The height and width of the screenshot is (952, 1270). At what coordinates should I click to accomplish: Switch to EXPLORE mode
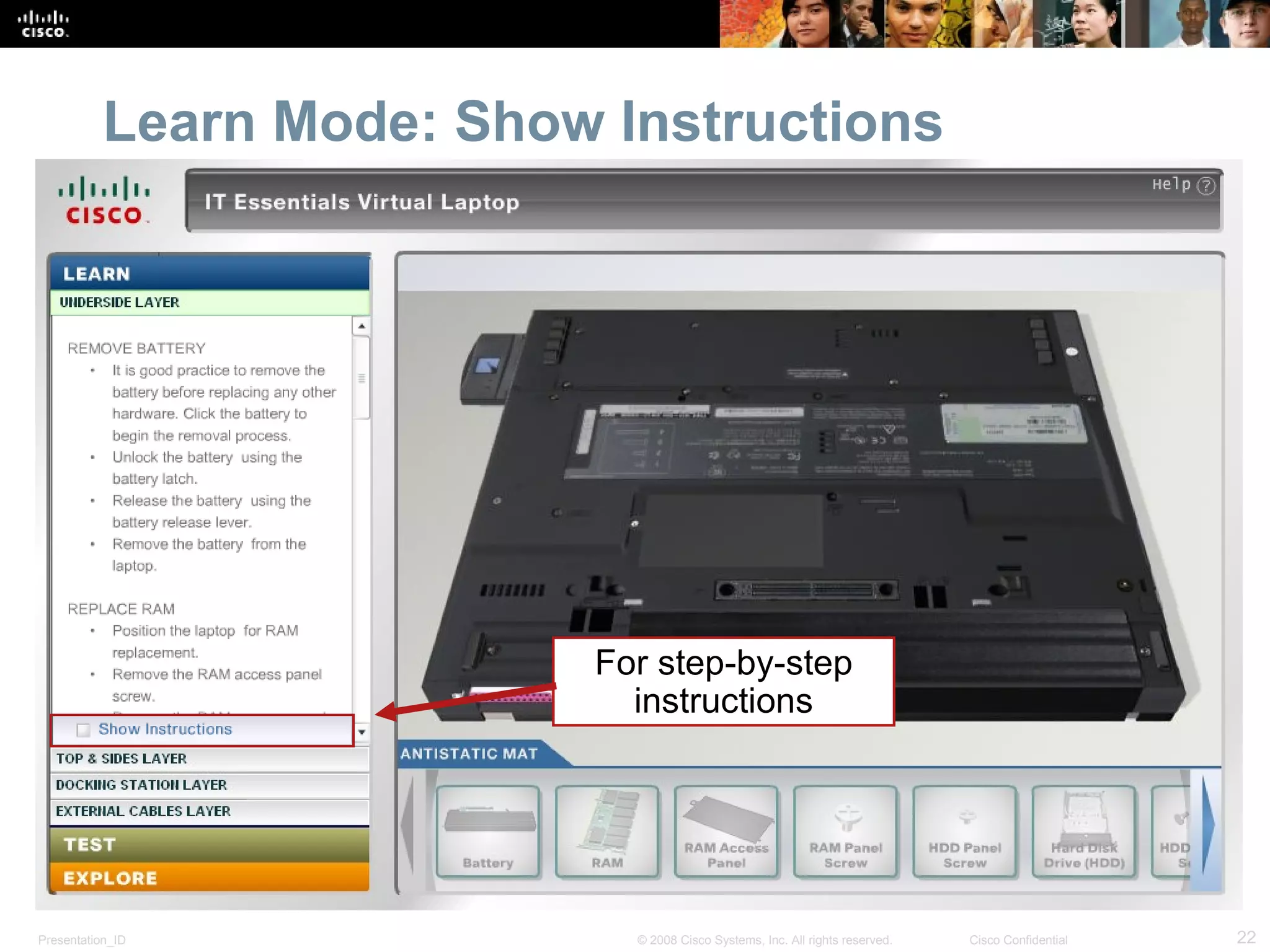pyautogui.click(x=210, y=878)
